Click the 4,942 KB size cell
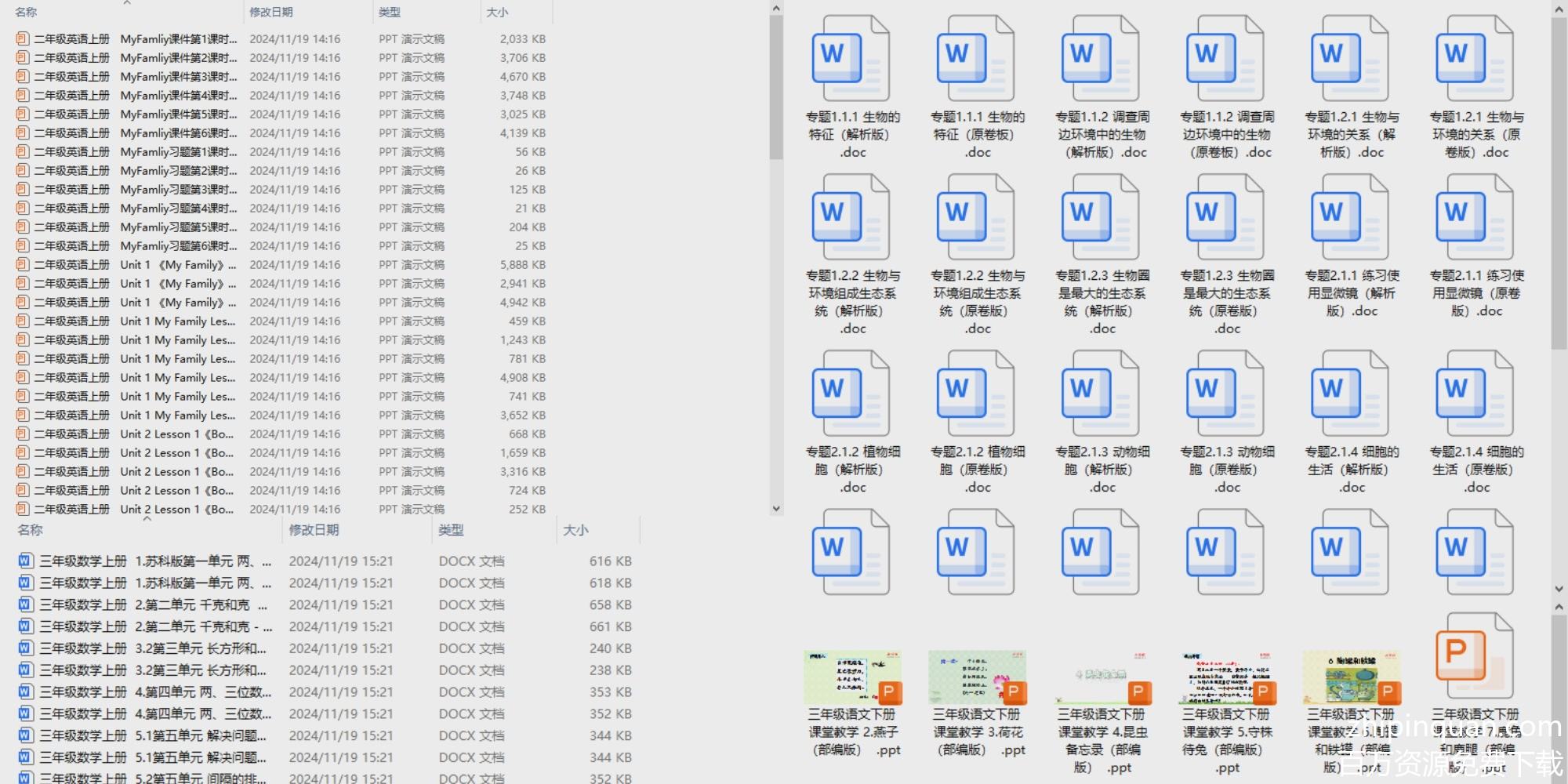This screenshot has height=784, width=1568. [x=522, y=302]
